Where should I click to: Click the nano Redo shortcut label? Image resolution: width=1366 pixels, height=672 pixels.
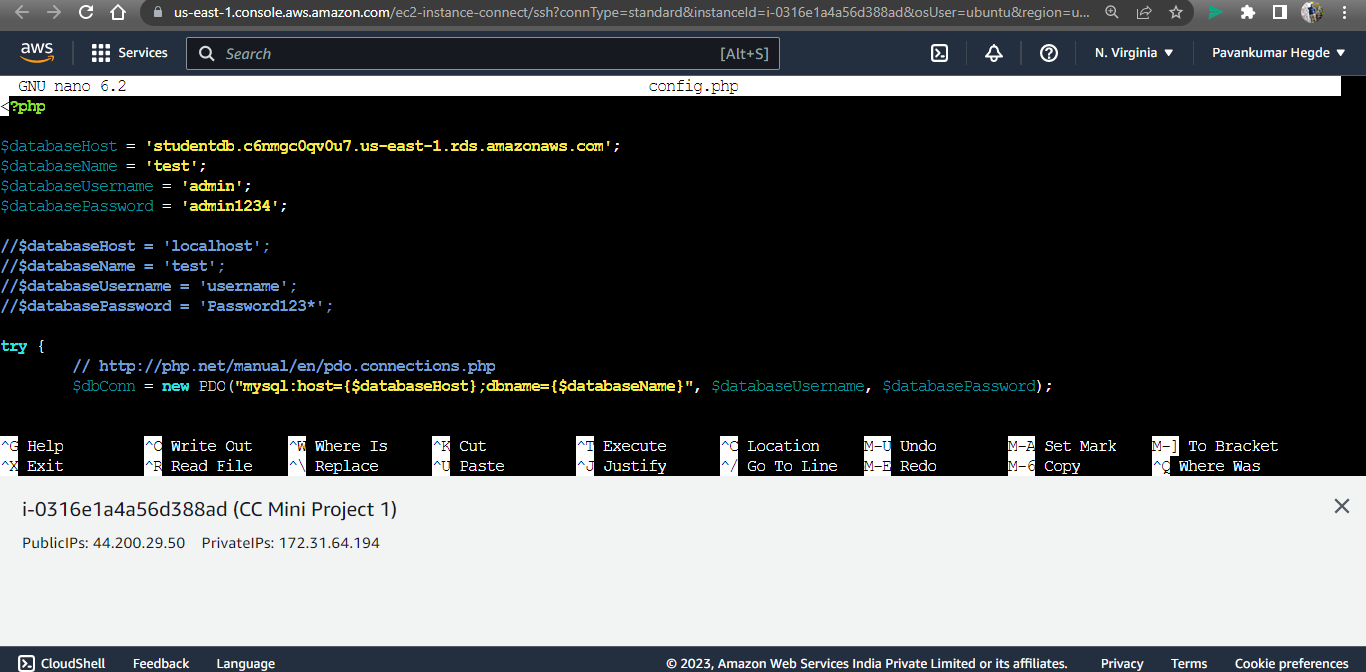918,466
